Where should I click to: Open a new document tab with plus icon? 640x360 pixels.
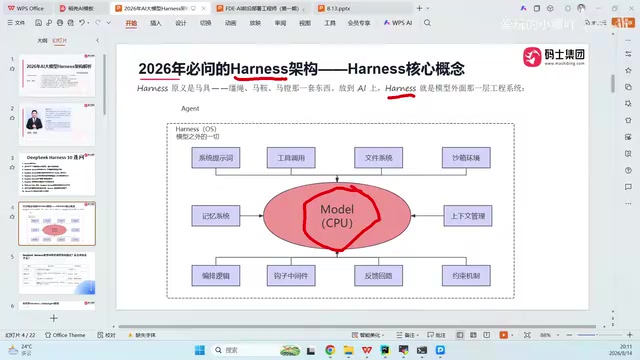pyautogui.click(x=419, y=8)
